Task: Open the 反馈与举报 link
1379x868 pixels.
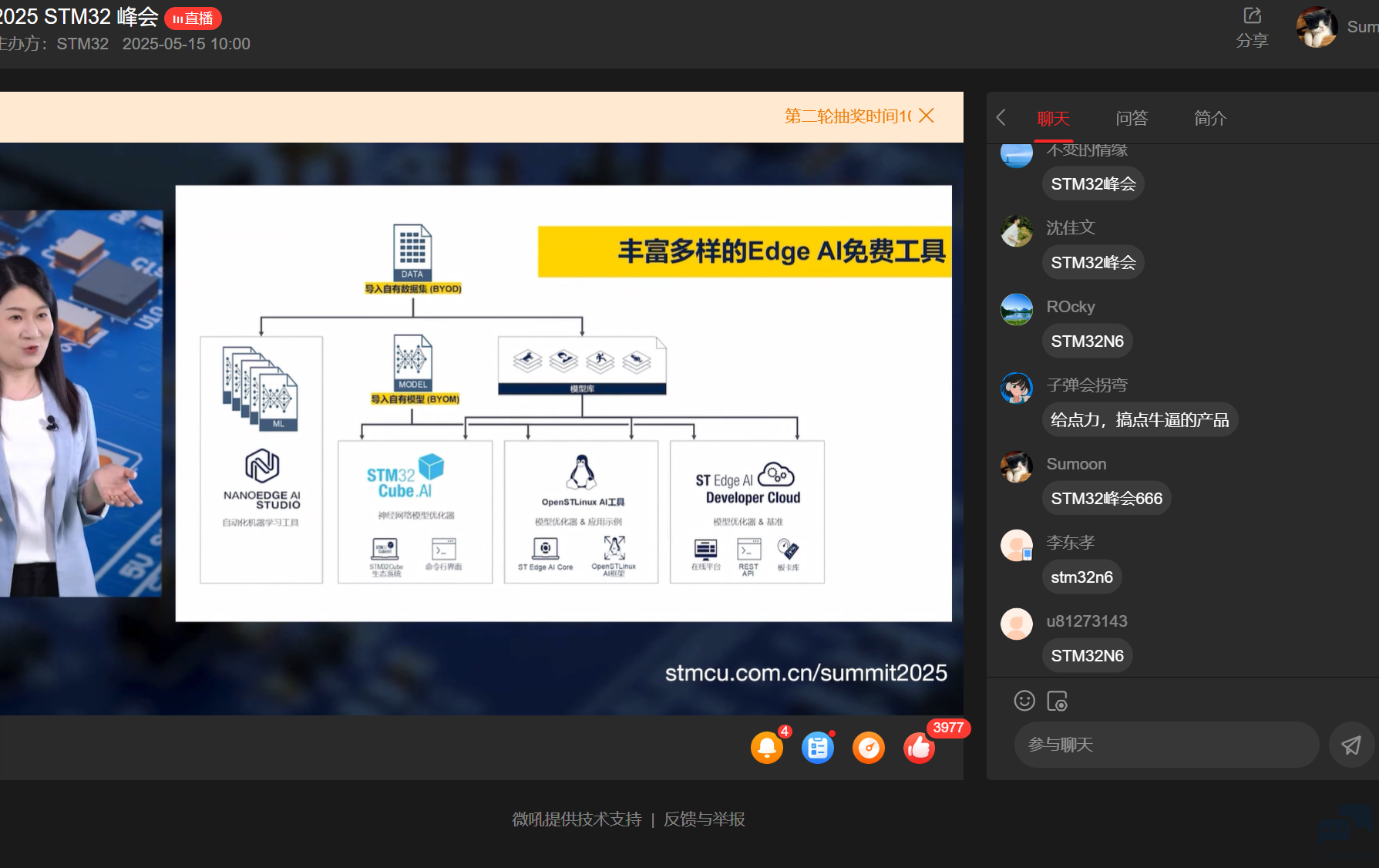Action: (x=705, y=819)
